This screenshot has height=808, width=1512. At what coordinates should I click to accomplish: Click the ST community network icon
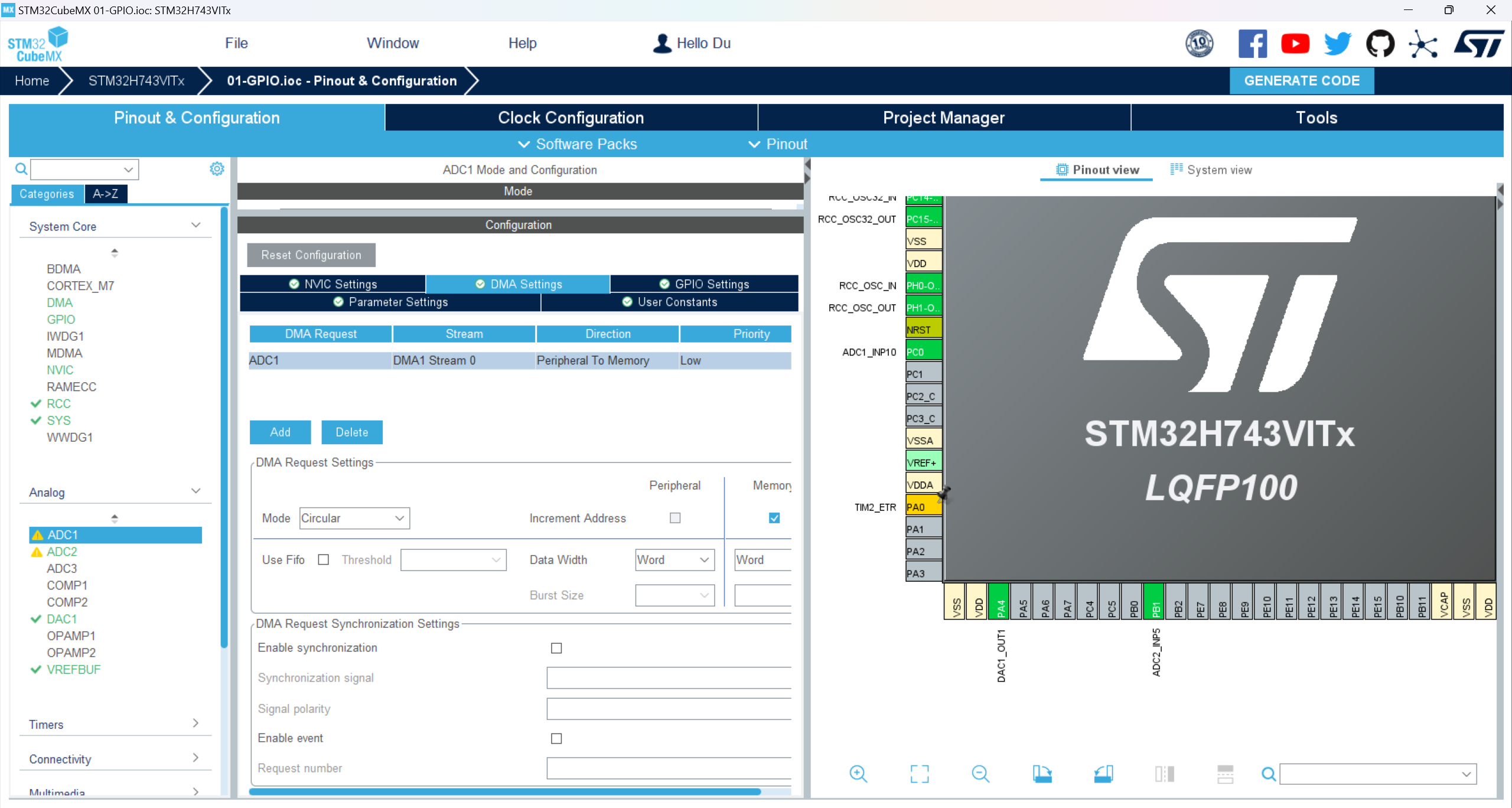pyautogui.click(x=1423, y=44)
